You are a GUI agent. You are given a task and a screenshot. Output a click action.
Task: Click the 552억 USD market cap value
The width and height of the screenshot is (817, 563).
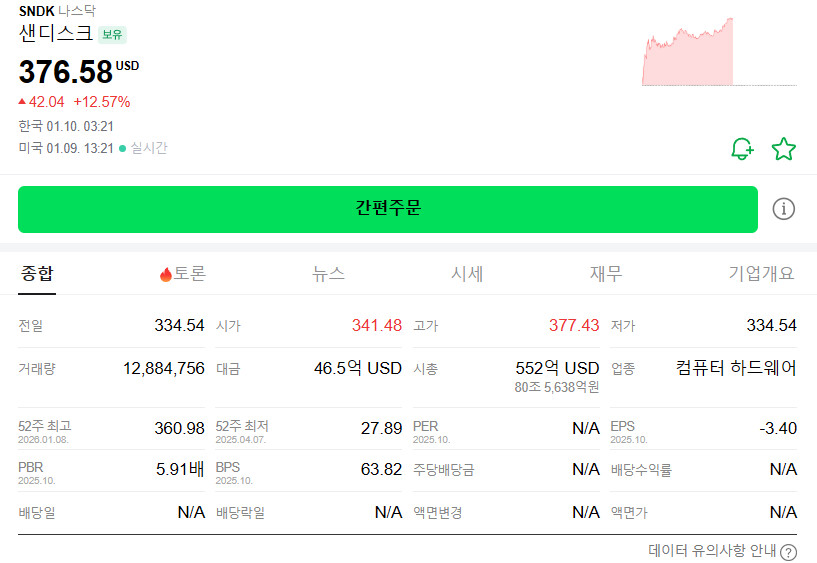[x=557, y=368]
